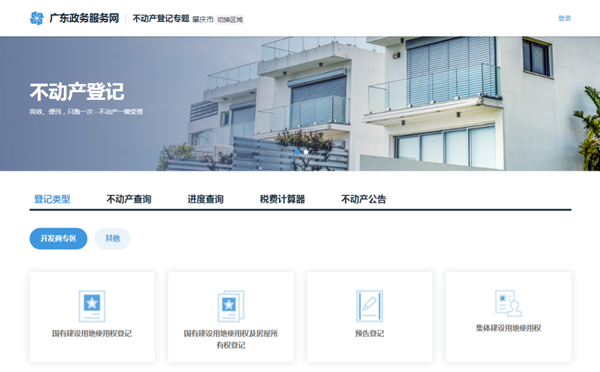Click the 不动产登记 banner image

point(300,103)
